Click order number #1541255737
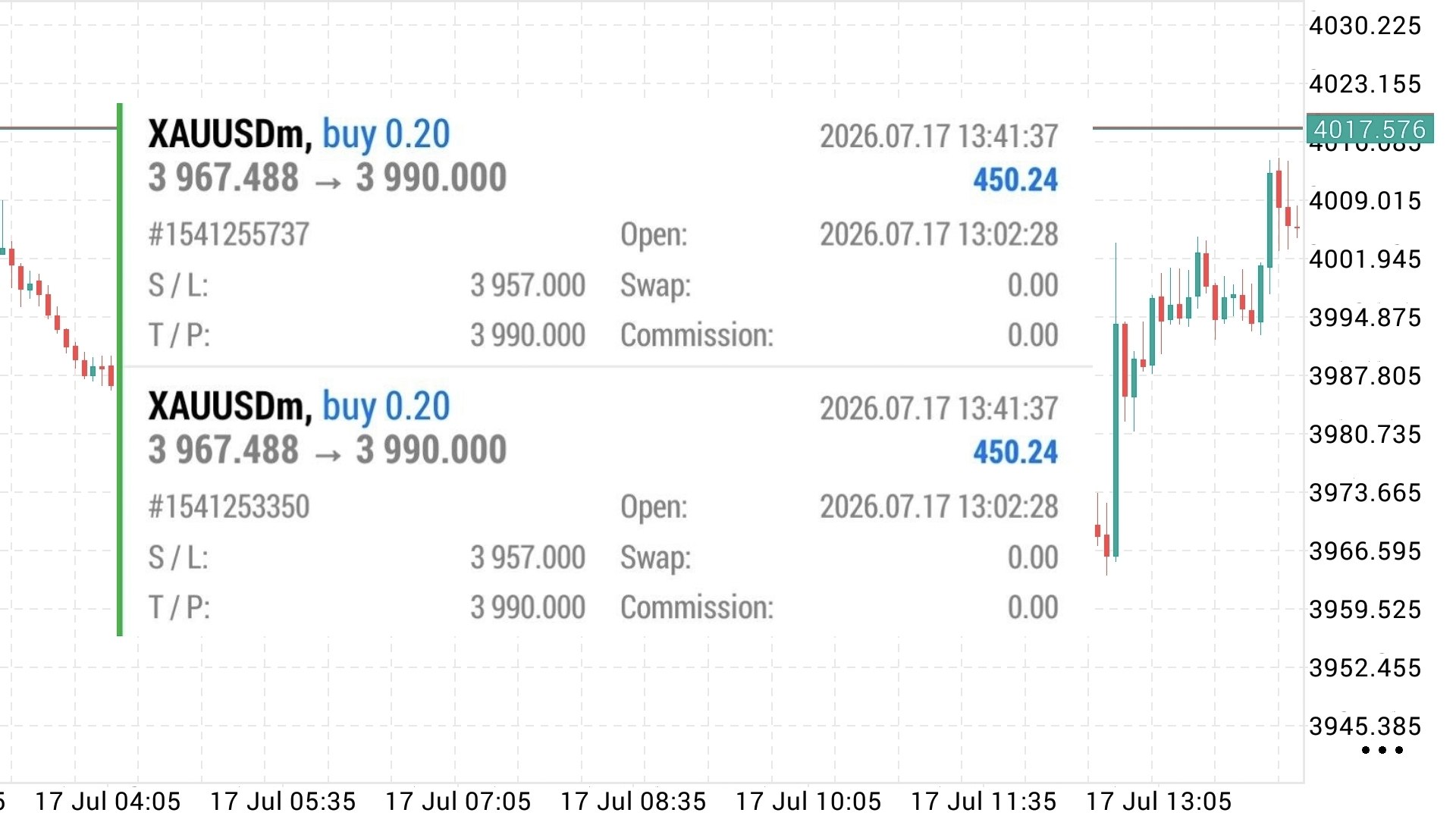This screenshot has width=1456, height=819. coord(229,234)
